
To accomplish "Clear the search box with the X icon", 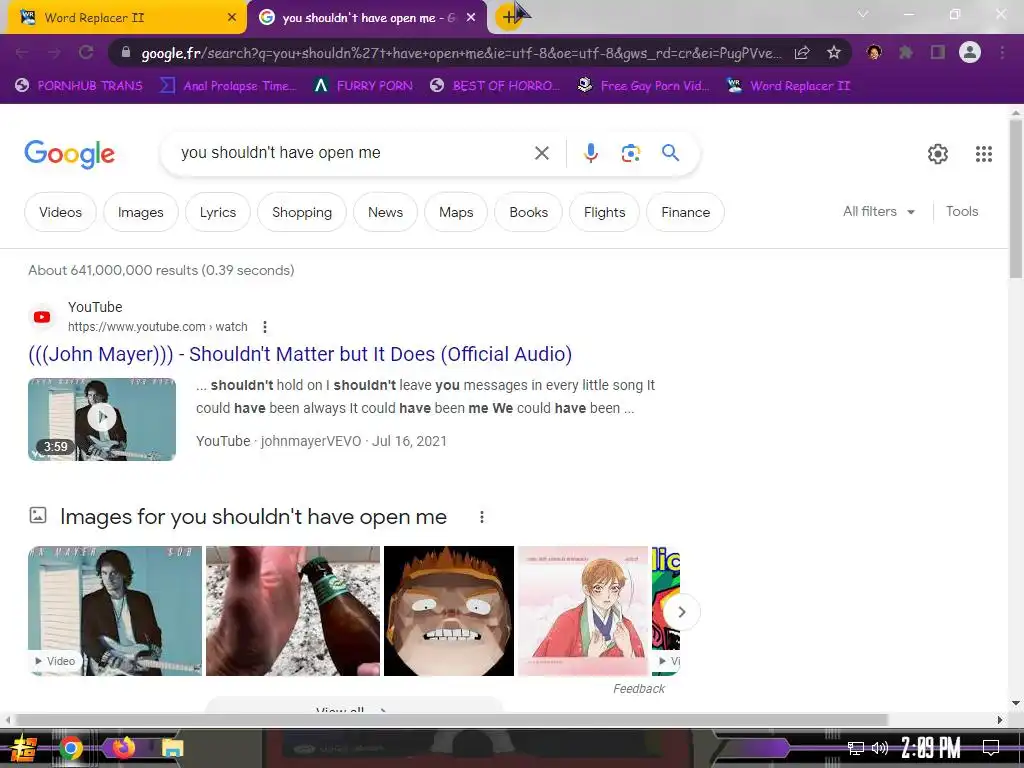I will [541, 153].
